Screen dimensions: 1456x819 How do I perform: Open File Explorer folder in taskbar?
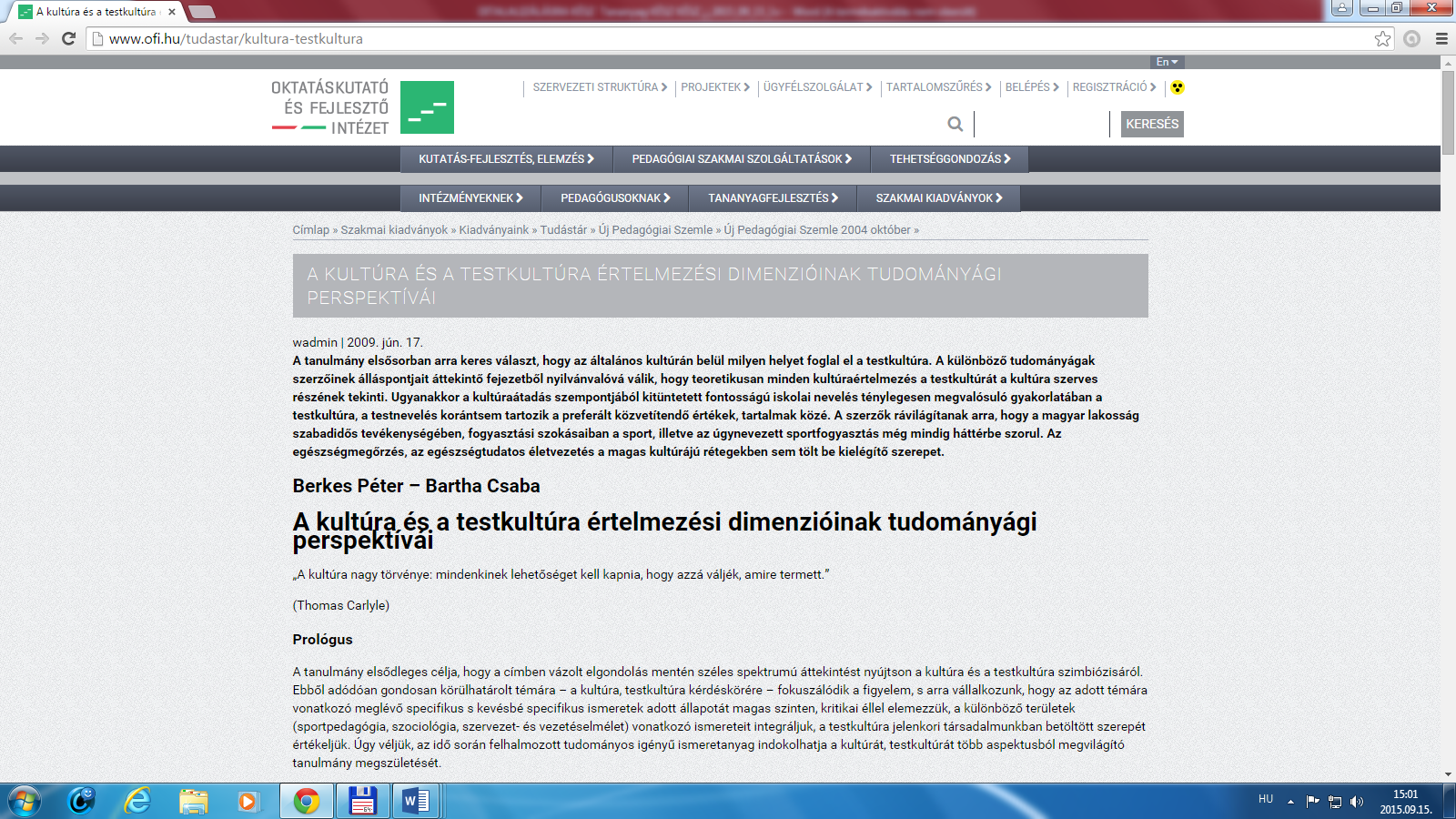(193, 801)
